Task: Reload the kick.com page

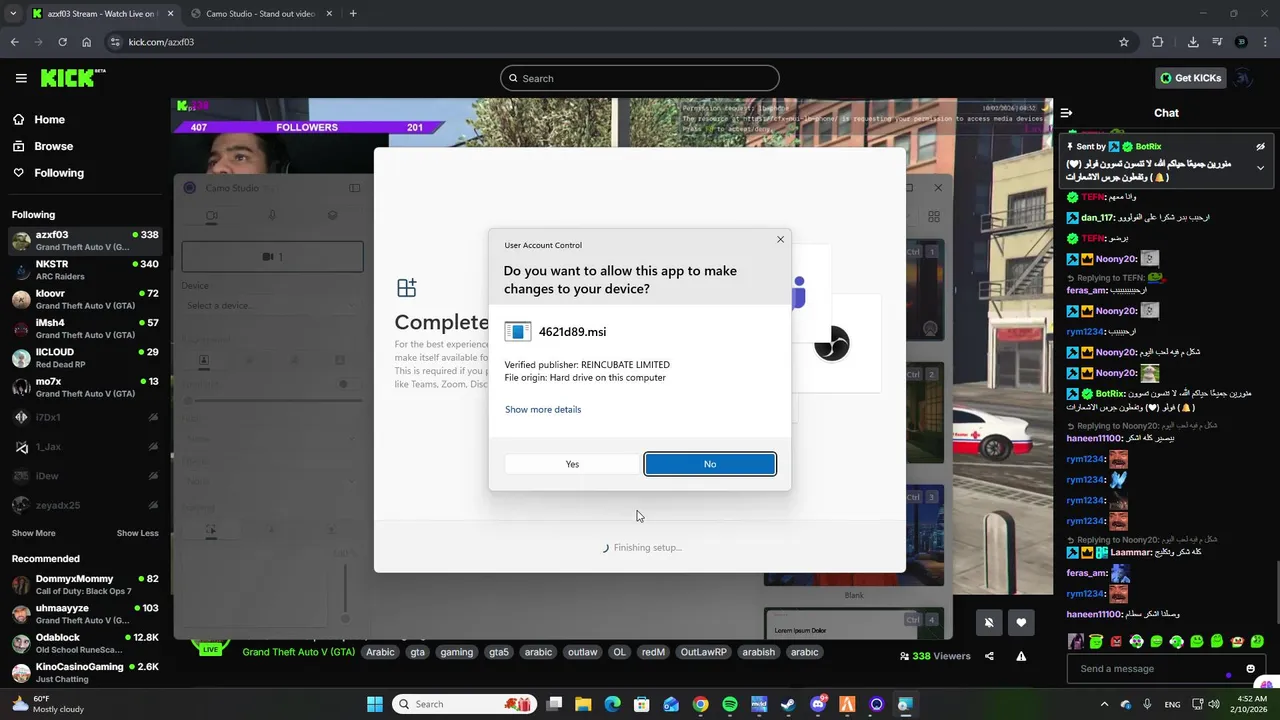Action: (62, 42)
